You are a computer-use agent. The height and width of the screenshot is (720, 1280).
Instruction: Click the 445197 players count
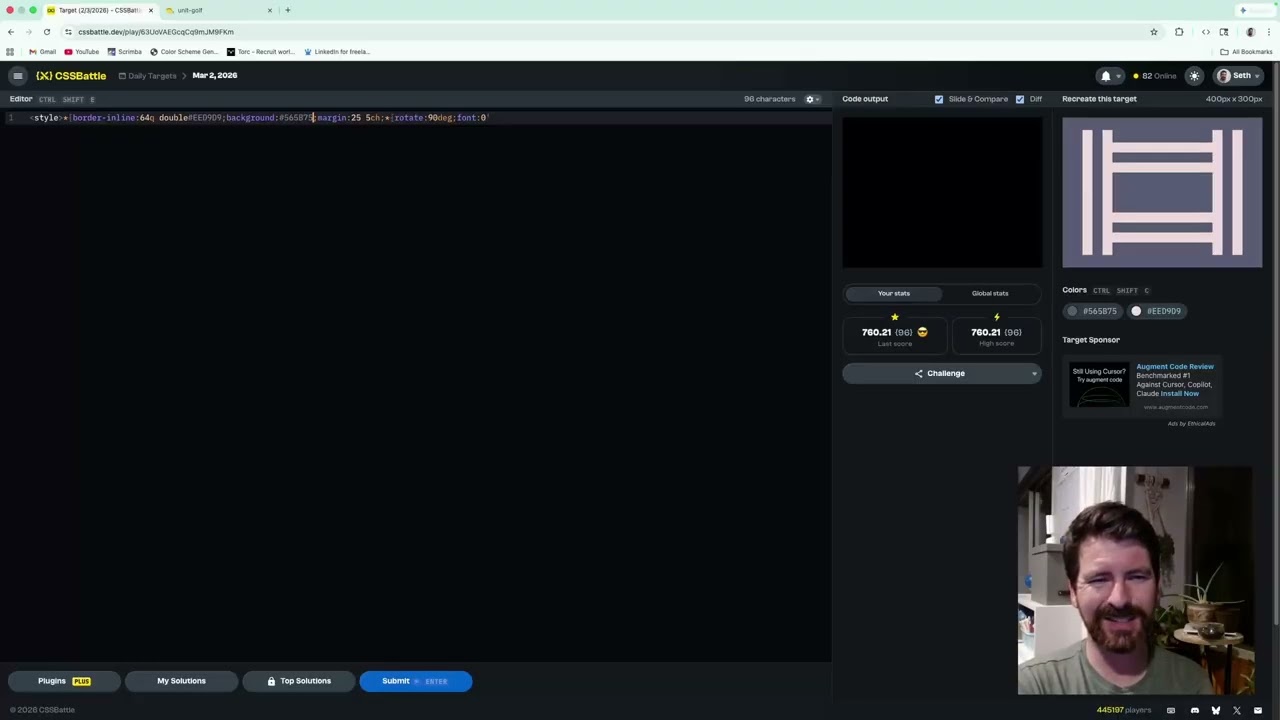click(1123, 711)
